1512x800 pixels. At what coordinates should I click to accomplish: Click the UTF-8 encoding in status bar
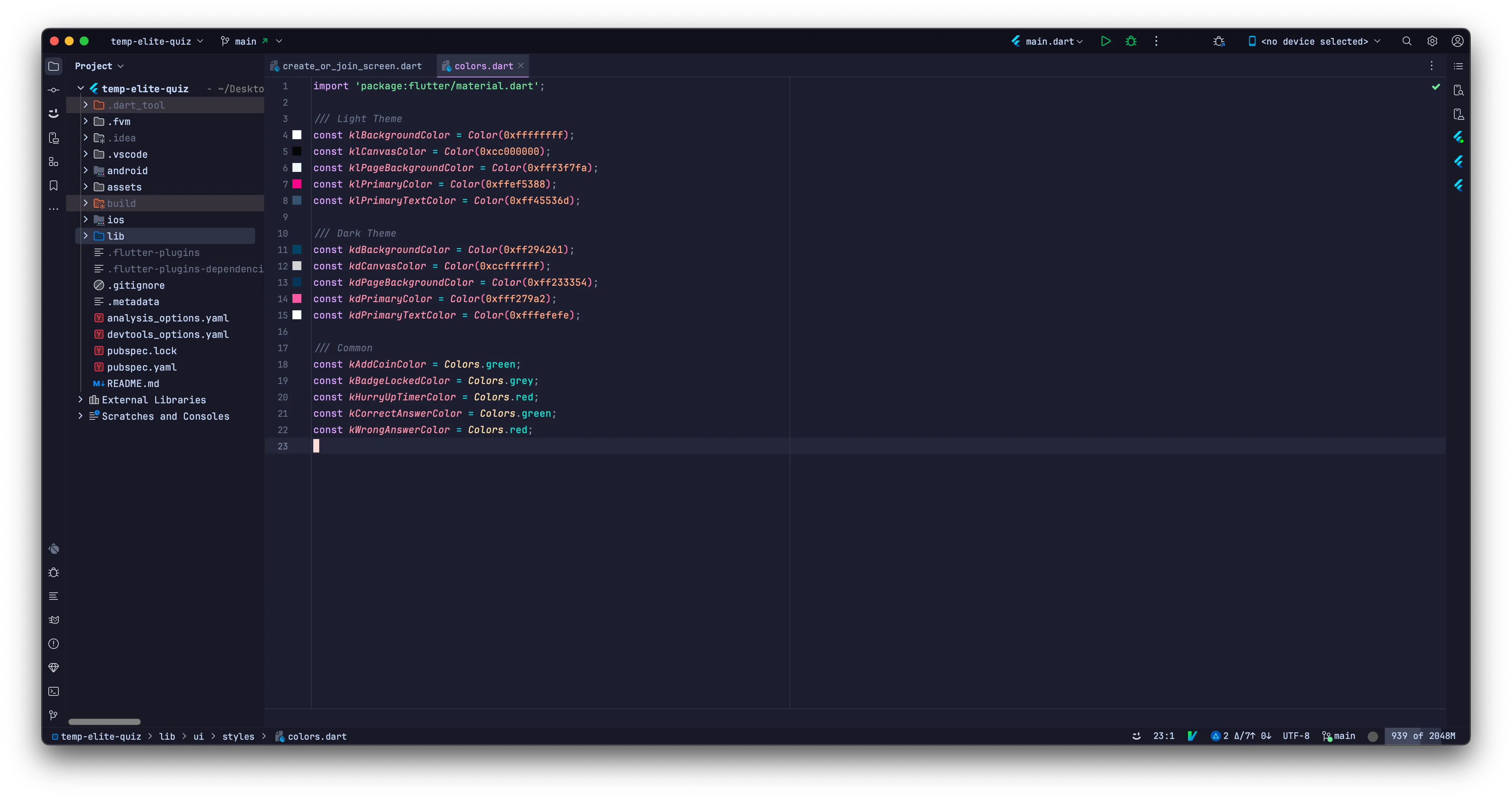[x=1295, y=735]
